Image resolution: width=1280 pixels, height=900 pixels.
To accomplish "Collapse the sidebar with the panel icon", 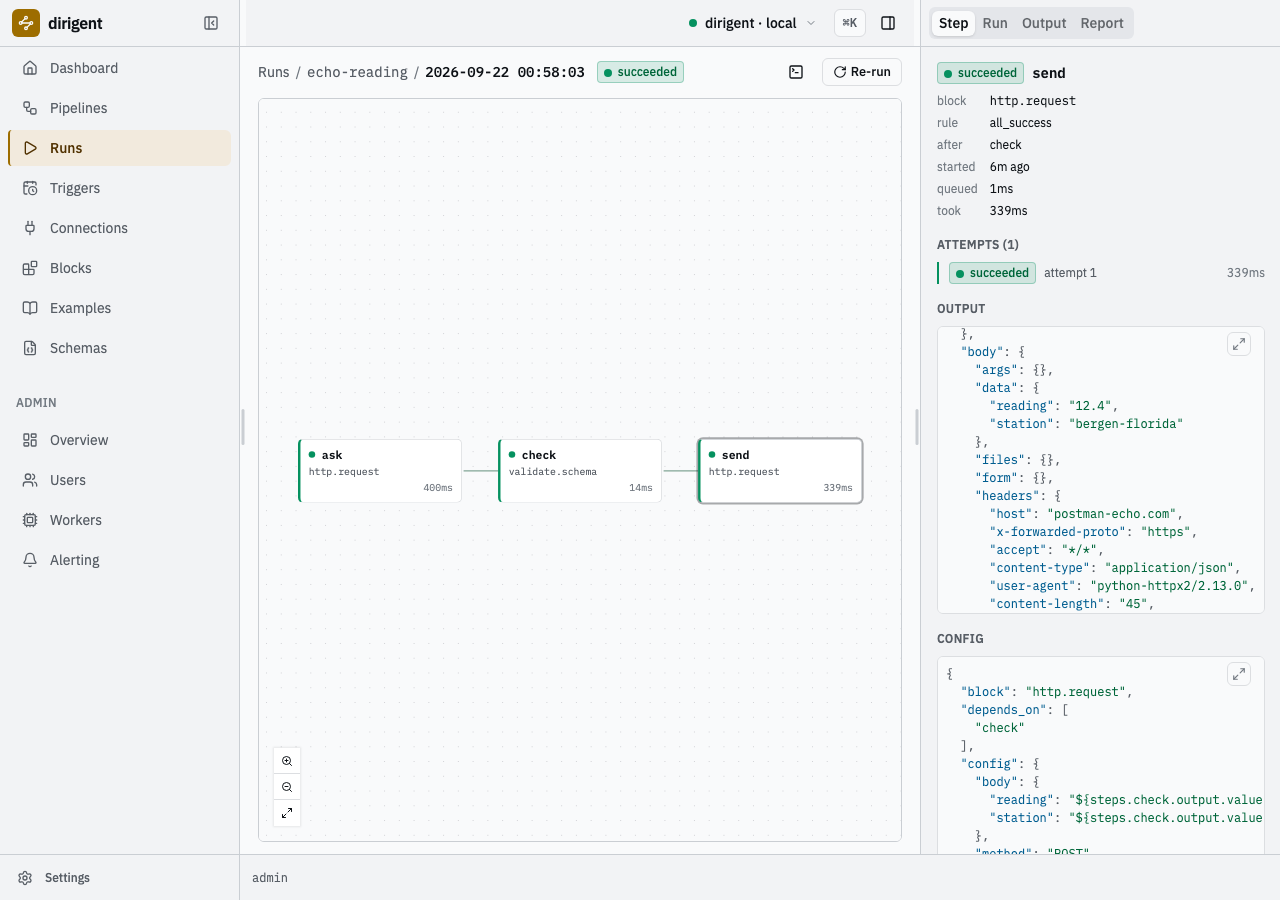I will [x=211, y=23].
